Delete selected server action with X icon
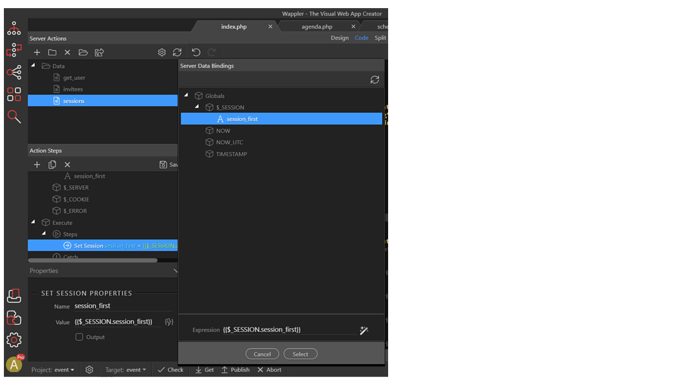 pyautogui.click(x=67, y=52)
